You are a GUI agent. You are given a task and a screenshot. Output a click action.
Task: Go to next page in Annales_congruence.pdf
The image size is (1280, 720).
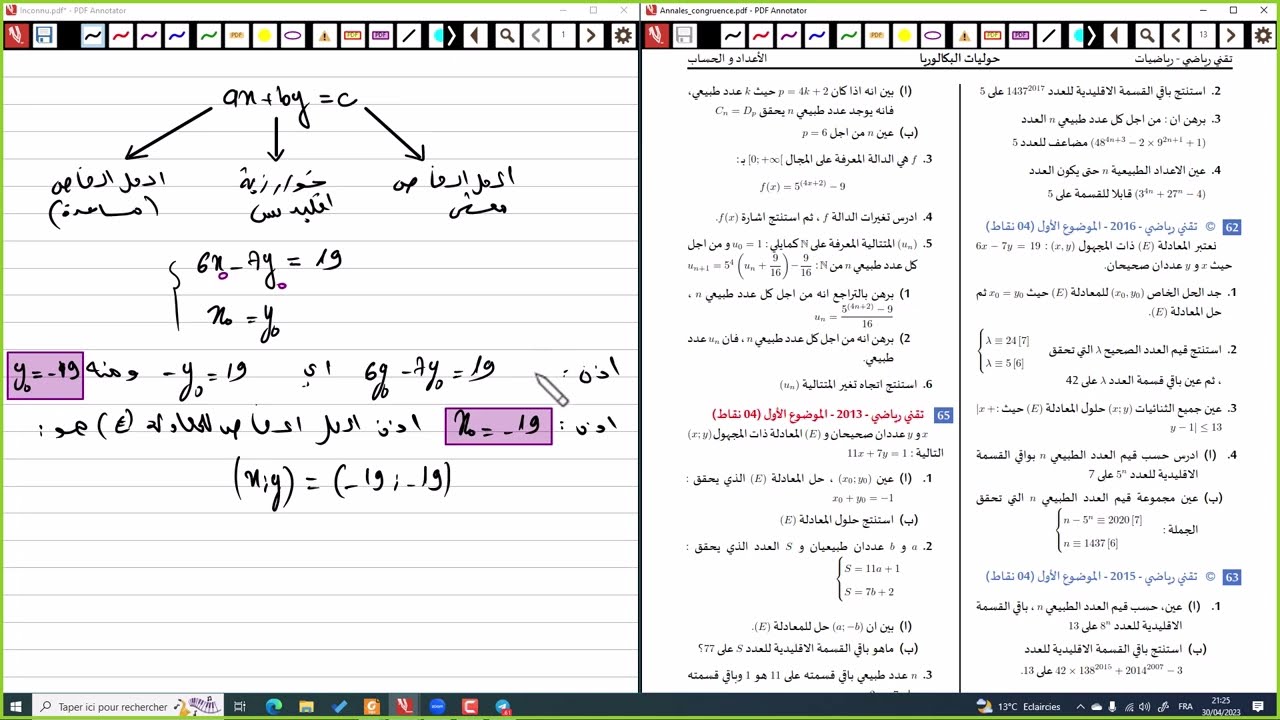click(1231, 36)
